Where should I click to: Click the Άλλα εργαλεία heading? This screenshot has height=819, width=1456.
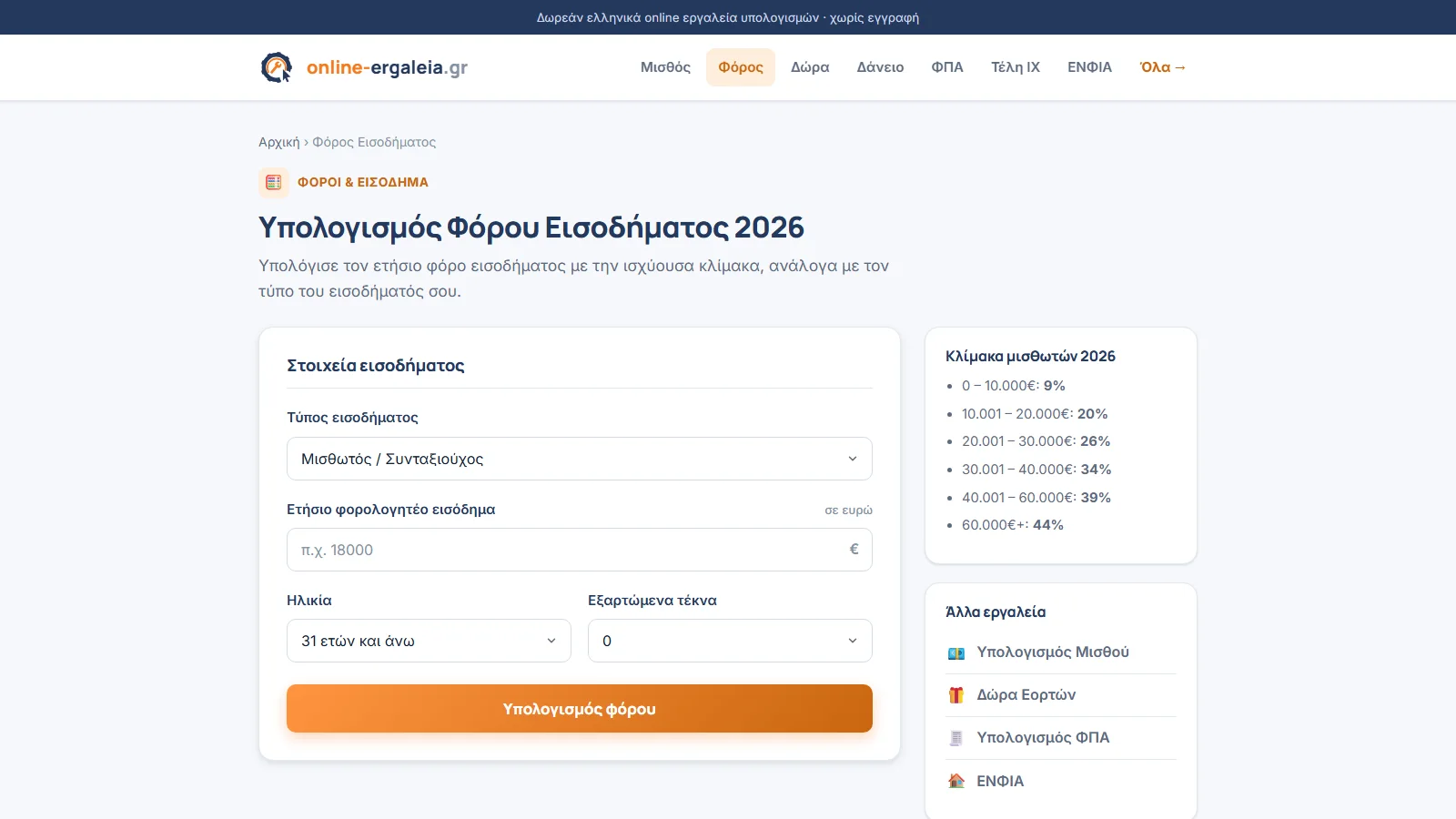pyautogui.click(x=996, y=612)
